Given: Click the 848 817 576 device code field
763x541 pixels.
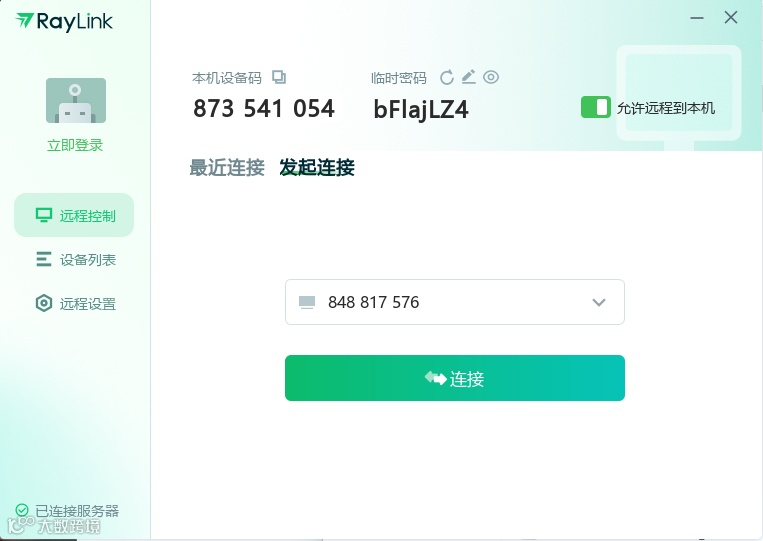Looking at the screenshot, I should point(454,302).
